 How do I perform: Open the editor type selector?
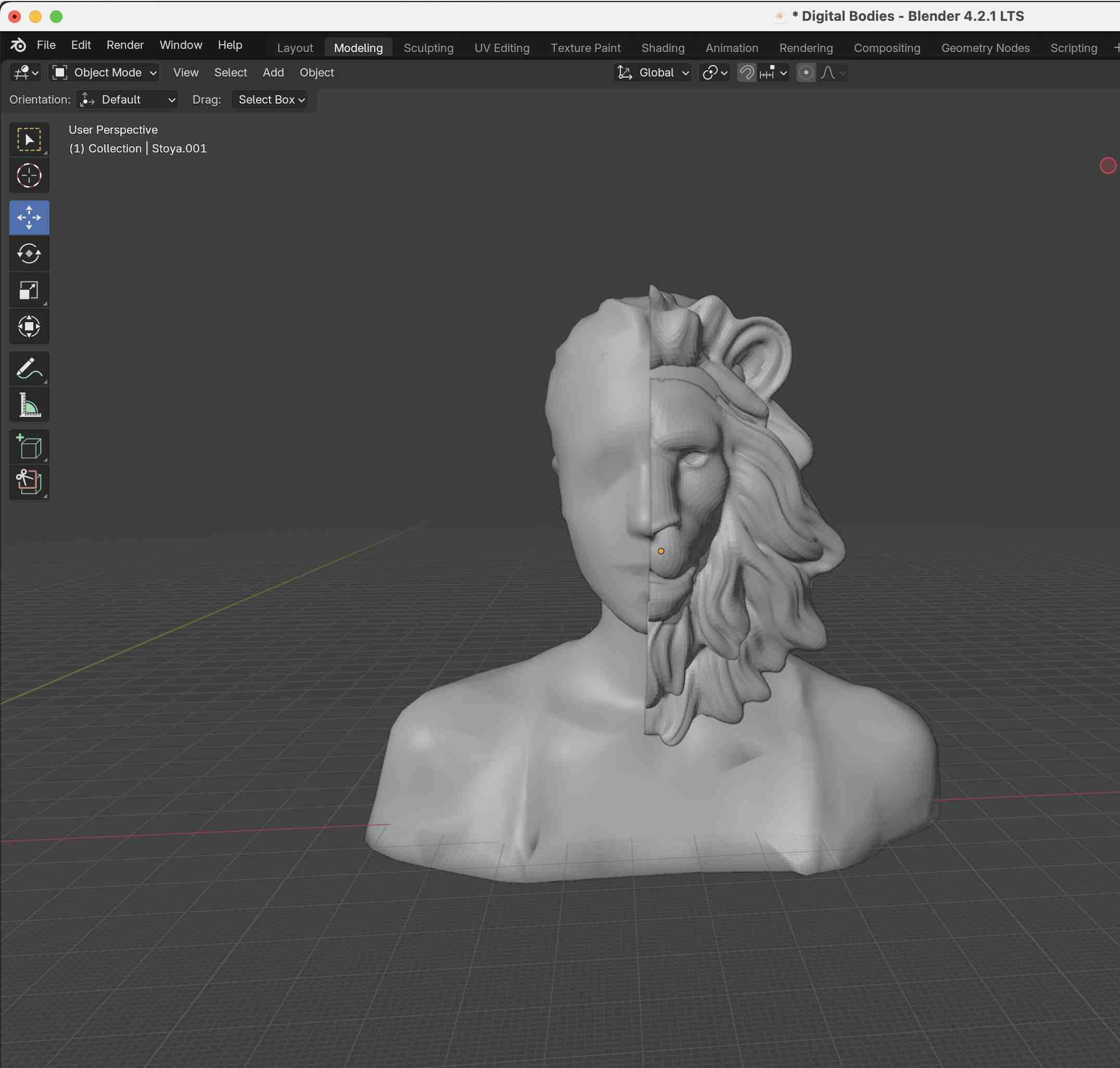[x=26, y=72]
